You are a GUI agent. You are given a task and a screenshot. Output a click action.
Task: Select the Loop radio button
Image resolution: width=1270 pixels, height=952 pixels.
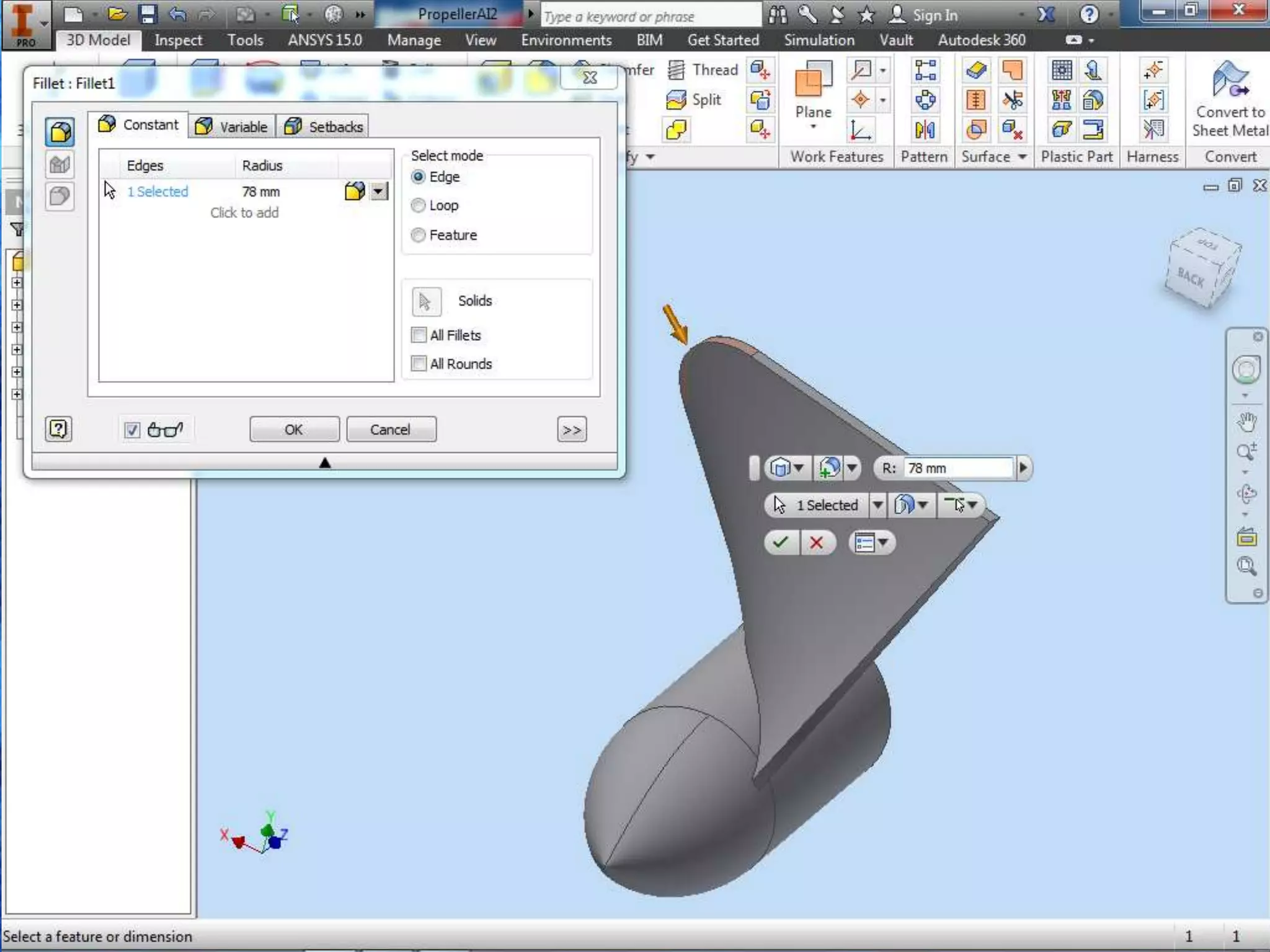coord(419,206)
